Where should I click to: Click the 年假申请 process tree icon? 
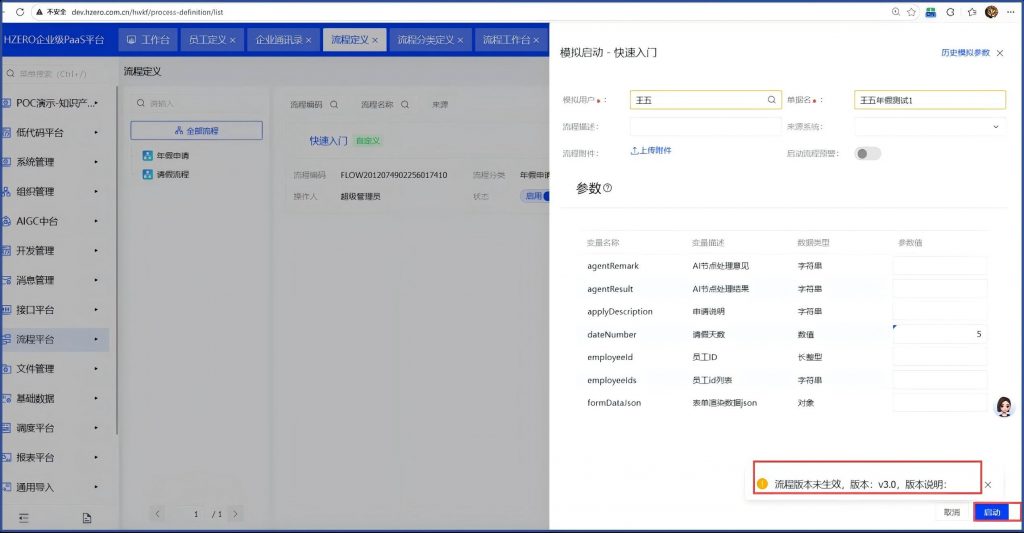click(x=147, y=156)
